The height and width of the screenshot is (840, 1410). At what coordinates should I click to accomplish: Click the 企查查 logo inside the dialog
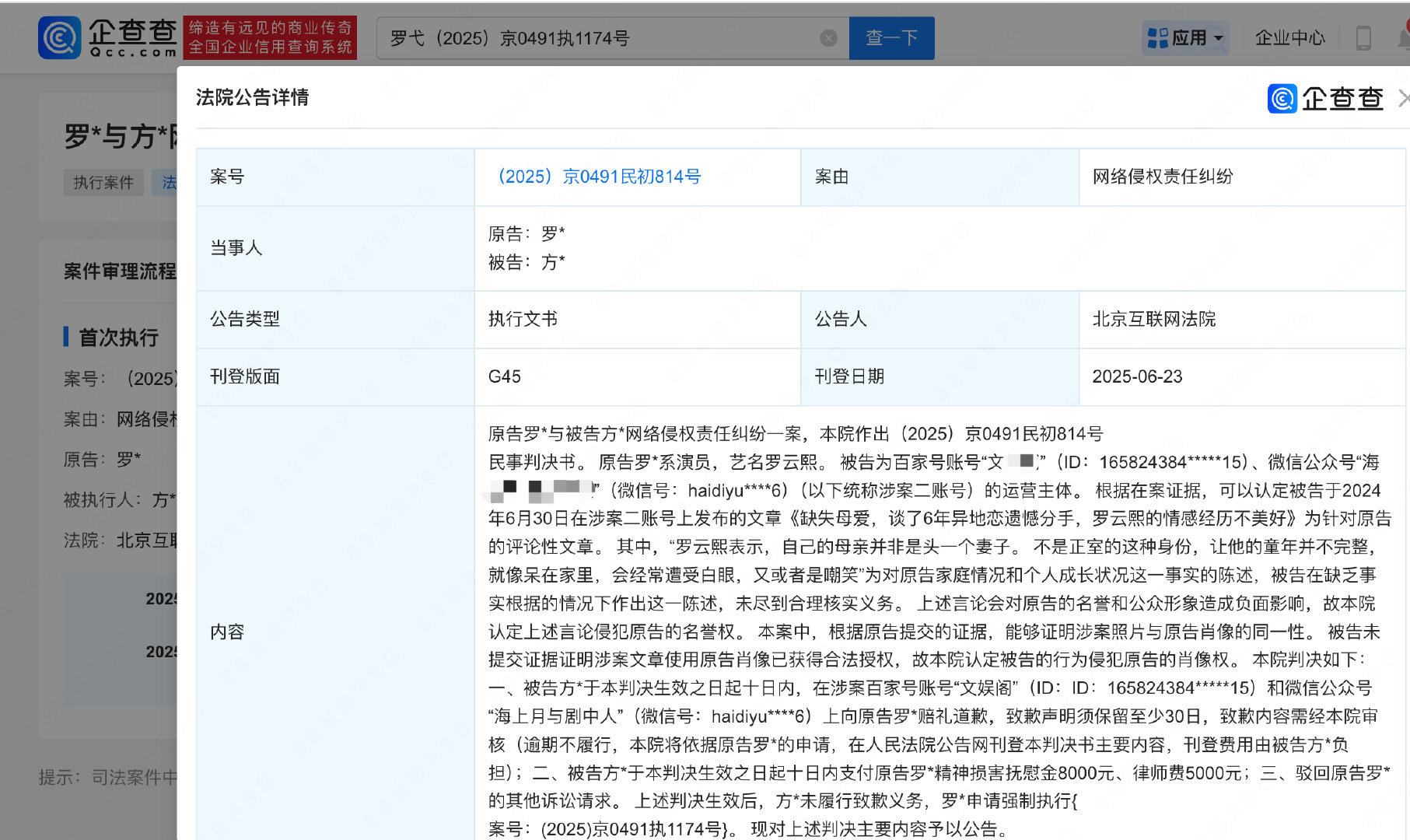[x=1325, y=99]
